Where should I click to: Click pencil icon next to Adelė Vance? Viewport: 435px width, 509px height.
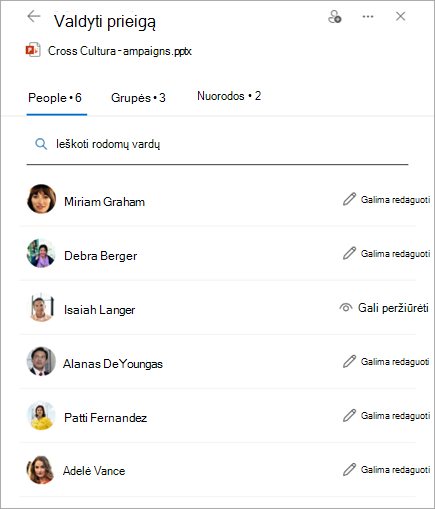click(x=349, y=469)
